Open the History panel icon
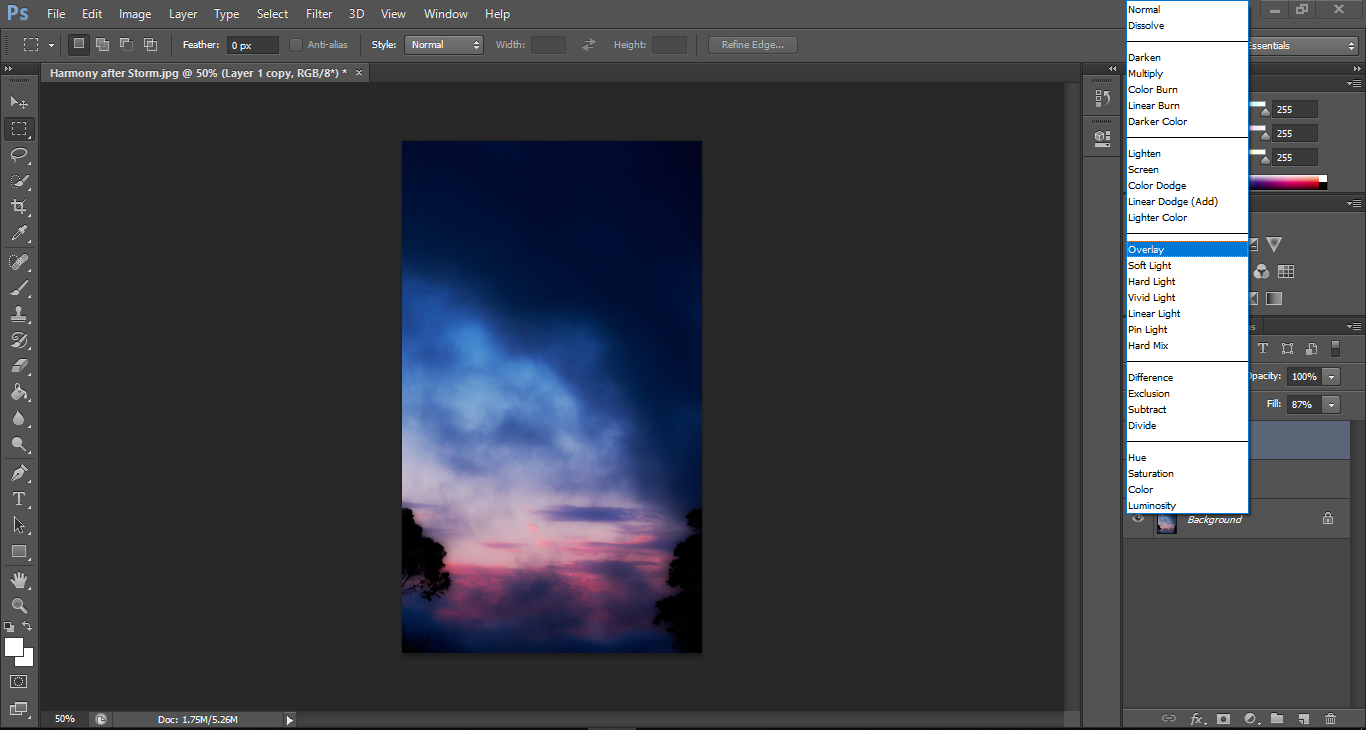Screen dimensions: 1366x730 1103,98
